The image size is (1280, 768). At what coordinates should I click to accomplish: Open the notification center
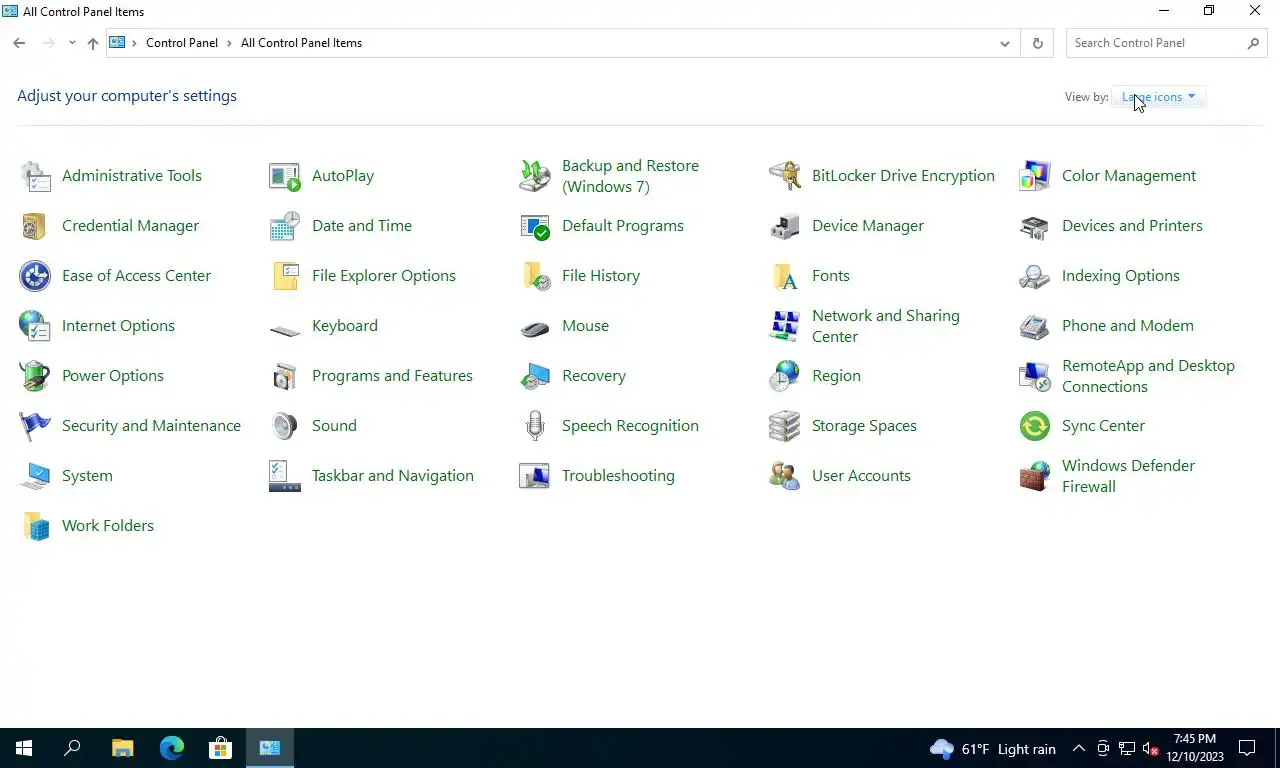1248,748
